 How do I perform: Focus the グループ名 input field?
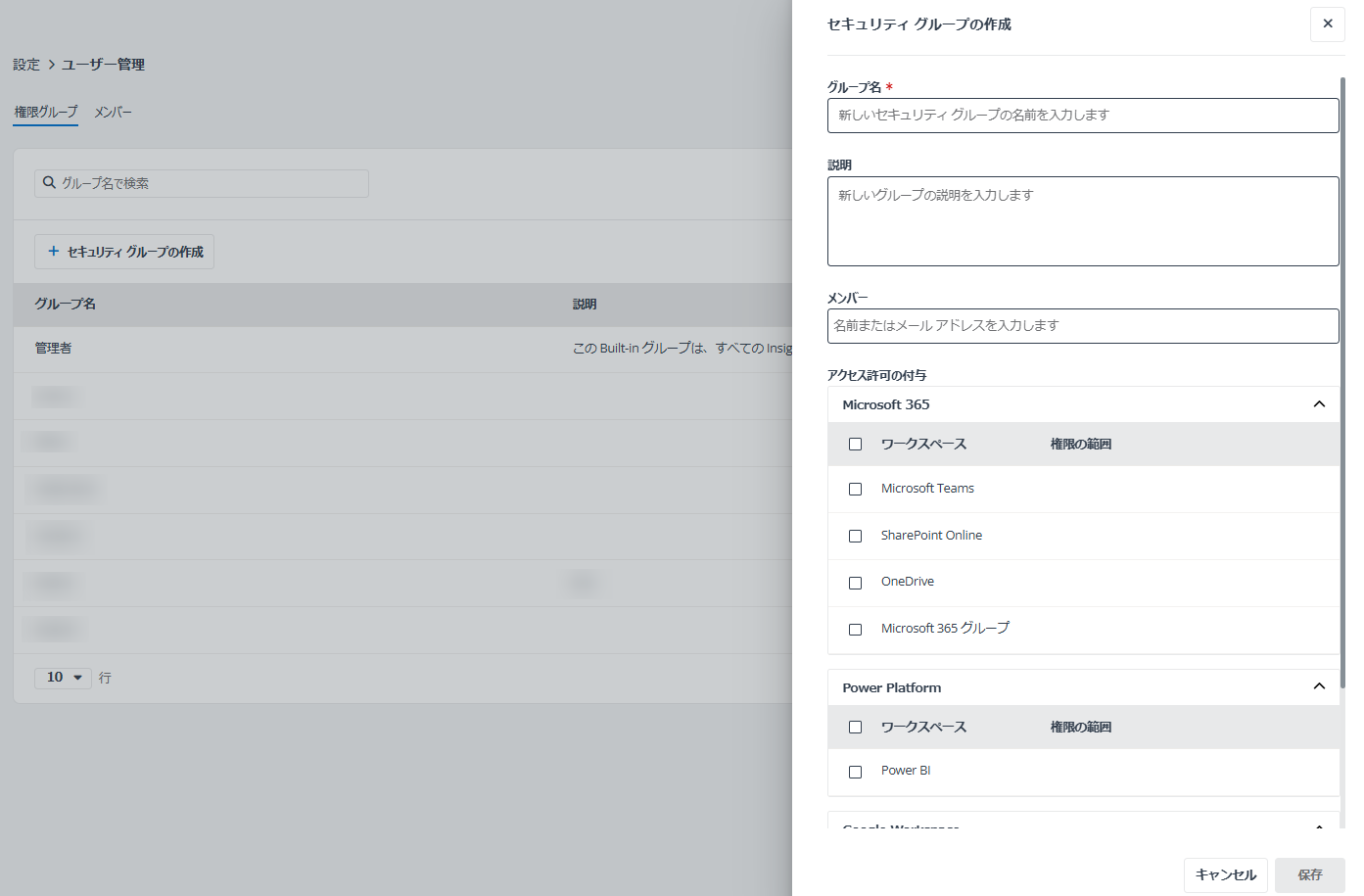[x=1083, y=116]
